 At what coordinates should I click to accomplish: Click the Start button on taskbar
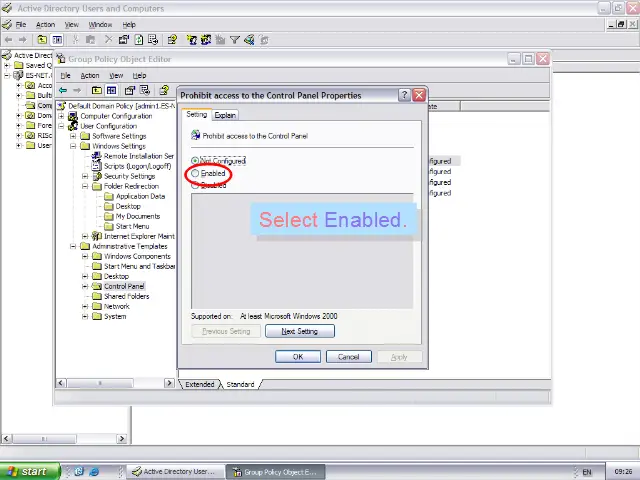click(29, 471)
